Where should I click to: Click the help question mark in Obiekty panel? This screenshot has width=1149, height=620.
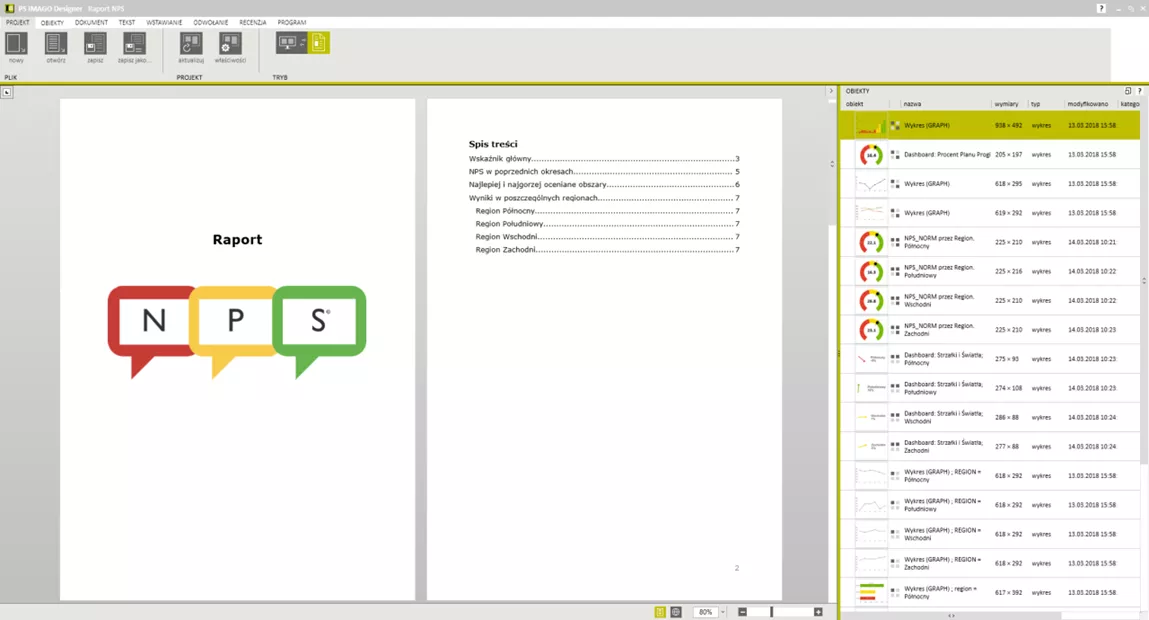[x=1139, y=91]
